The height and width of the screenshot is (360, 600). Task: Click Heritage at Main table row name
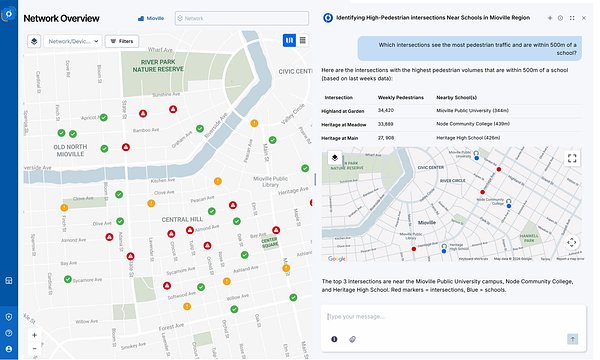[339, 138]
